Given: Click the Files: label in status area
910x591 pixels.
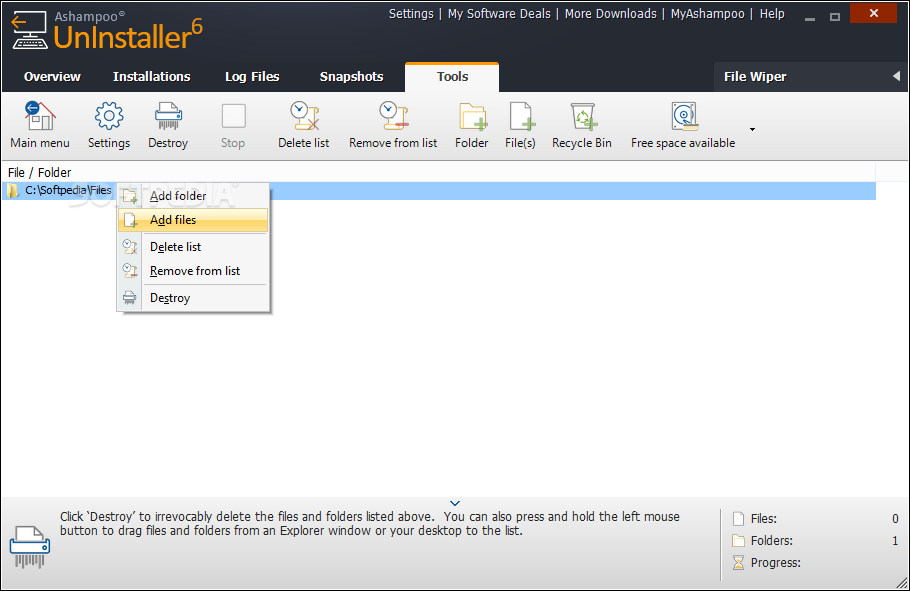Looking at the screenshot, I should tap(764, 518).
